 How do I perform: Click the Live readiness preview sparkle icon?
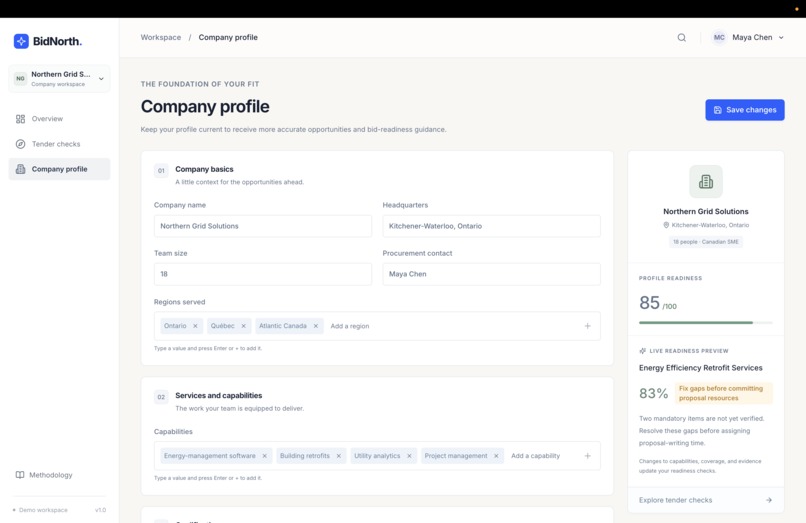pyautogui.click(x=643, y=351)
